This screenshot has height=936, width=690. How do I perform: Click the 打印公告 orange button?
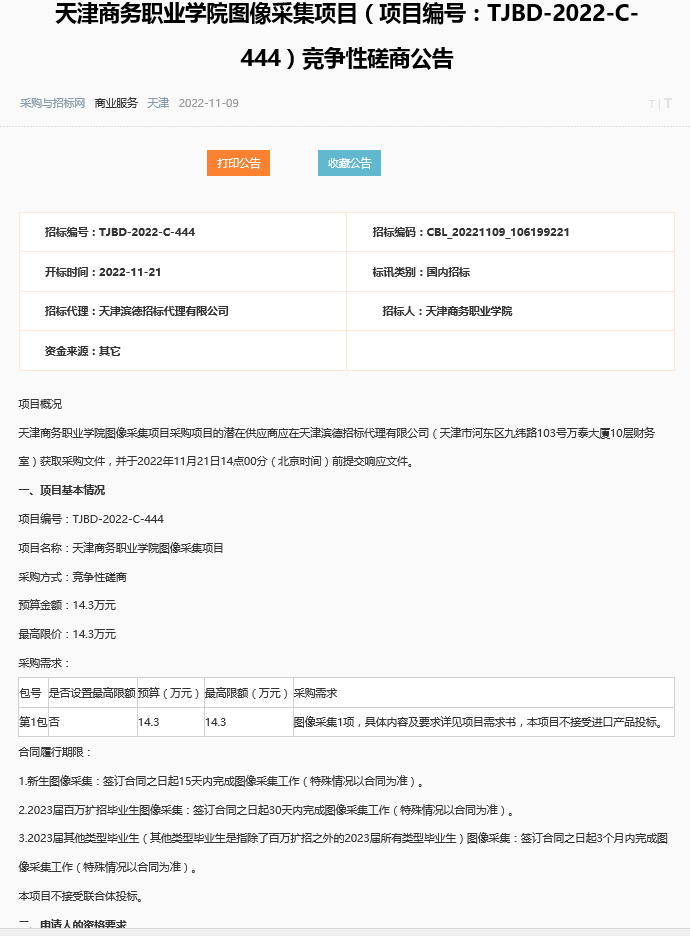[x=238, y=163]
